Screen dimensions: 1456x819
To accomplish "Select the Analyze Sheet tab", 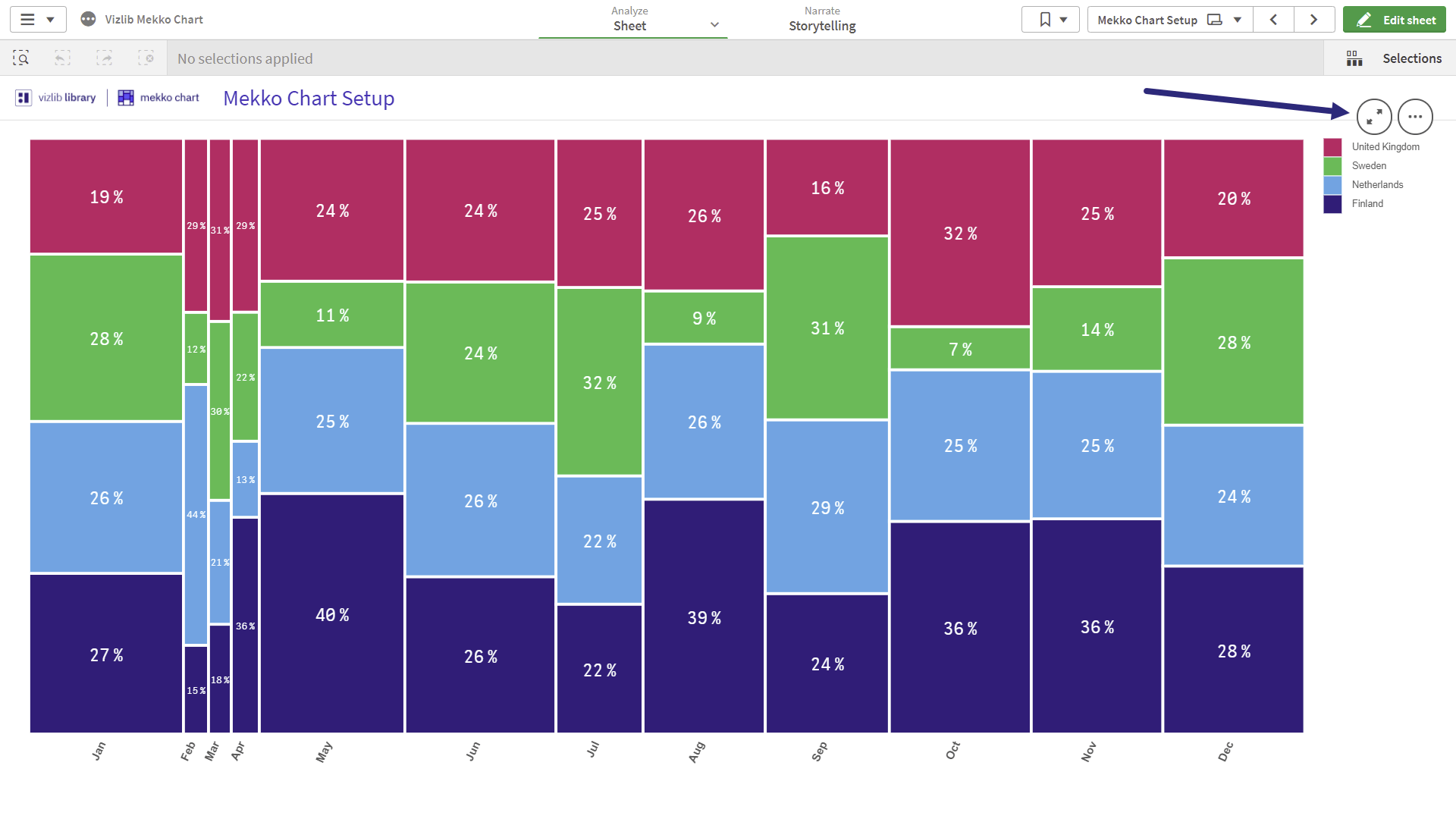I will (629, 20).
